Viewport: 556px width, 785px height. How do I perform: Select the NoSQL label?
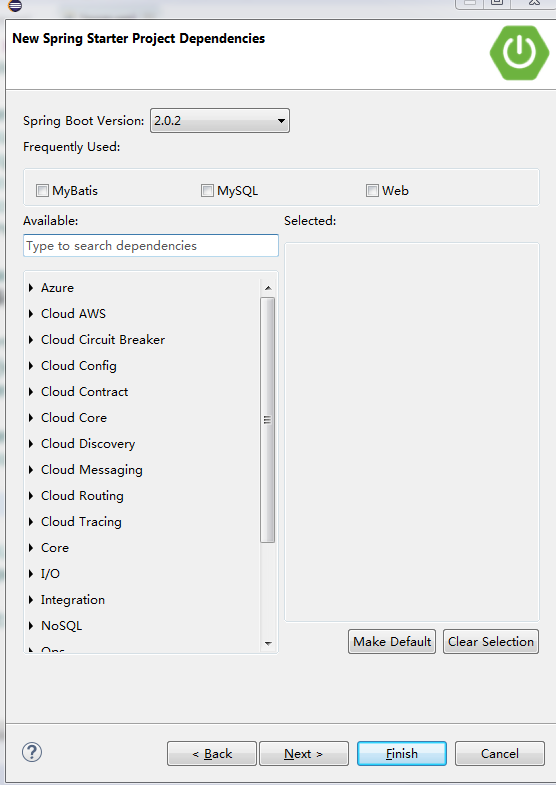[x=62, y=626]
